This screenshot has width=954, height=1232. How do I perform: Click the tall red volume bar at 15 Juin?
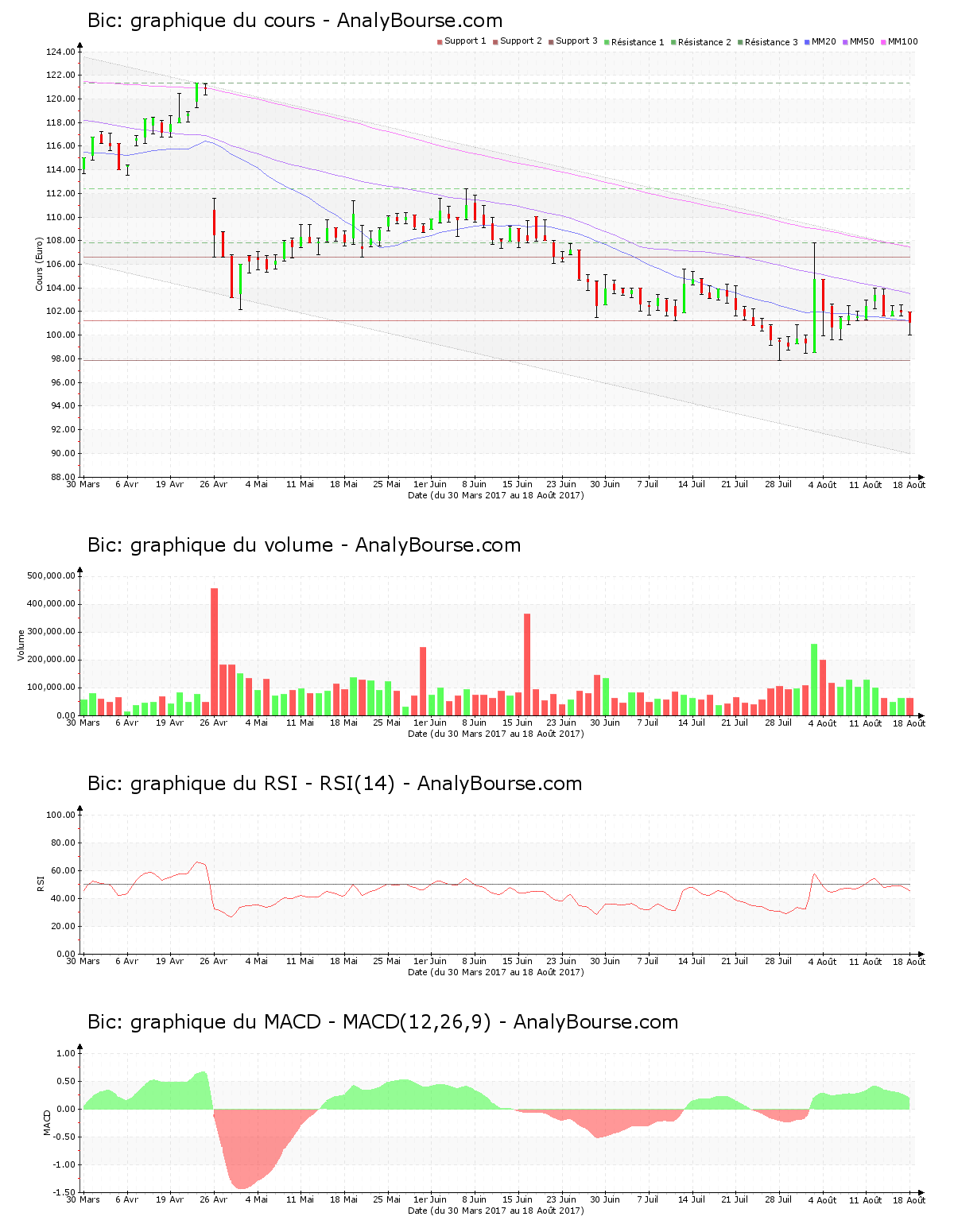tap(527, 664)
